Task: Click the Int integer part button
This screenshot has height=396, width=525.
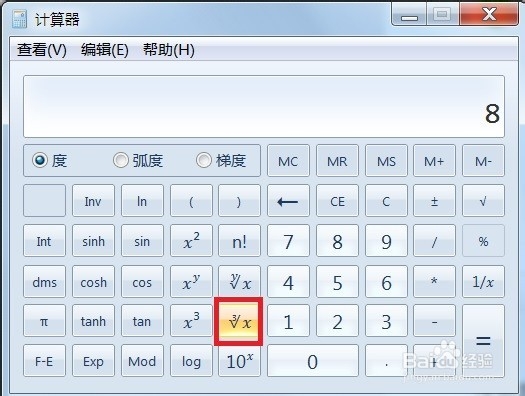Action: tap(44, 240)
